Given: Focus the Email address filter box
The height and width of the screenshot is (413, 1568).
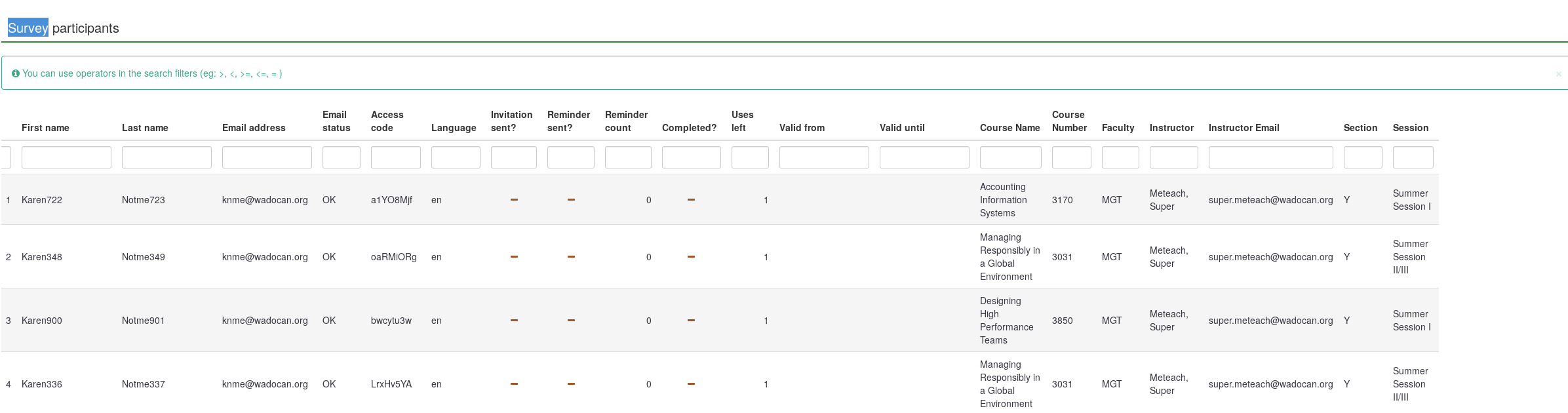Looking at the screenshot, I should click(x=267, y=157).
